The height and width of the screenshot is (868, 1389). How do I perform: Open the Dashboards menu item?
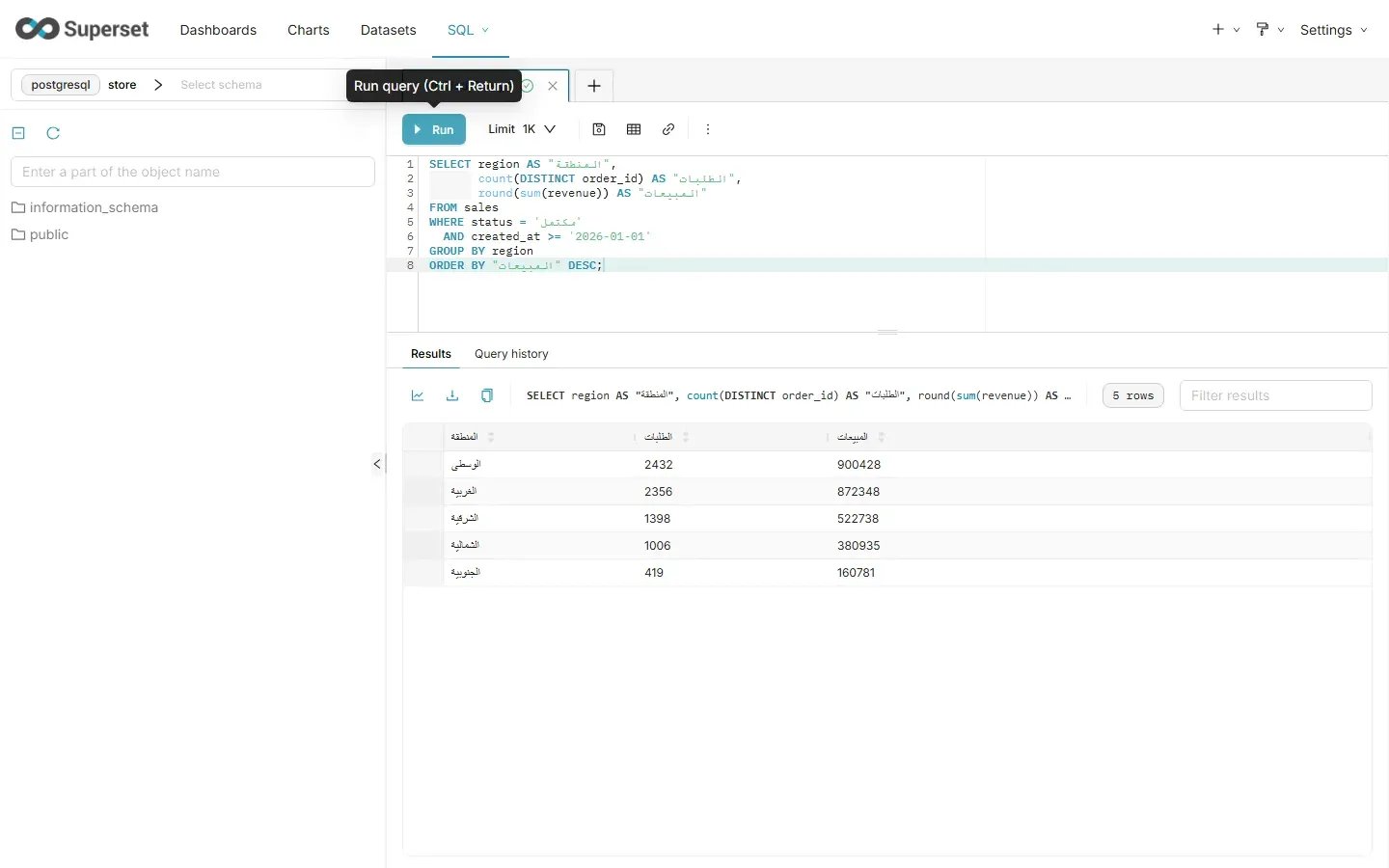[218, 30]
